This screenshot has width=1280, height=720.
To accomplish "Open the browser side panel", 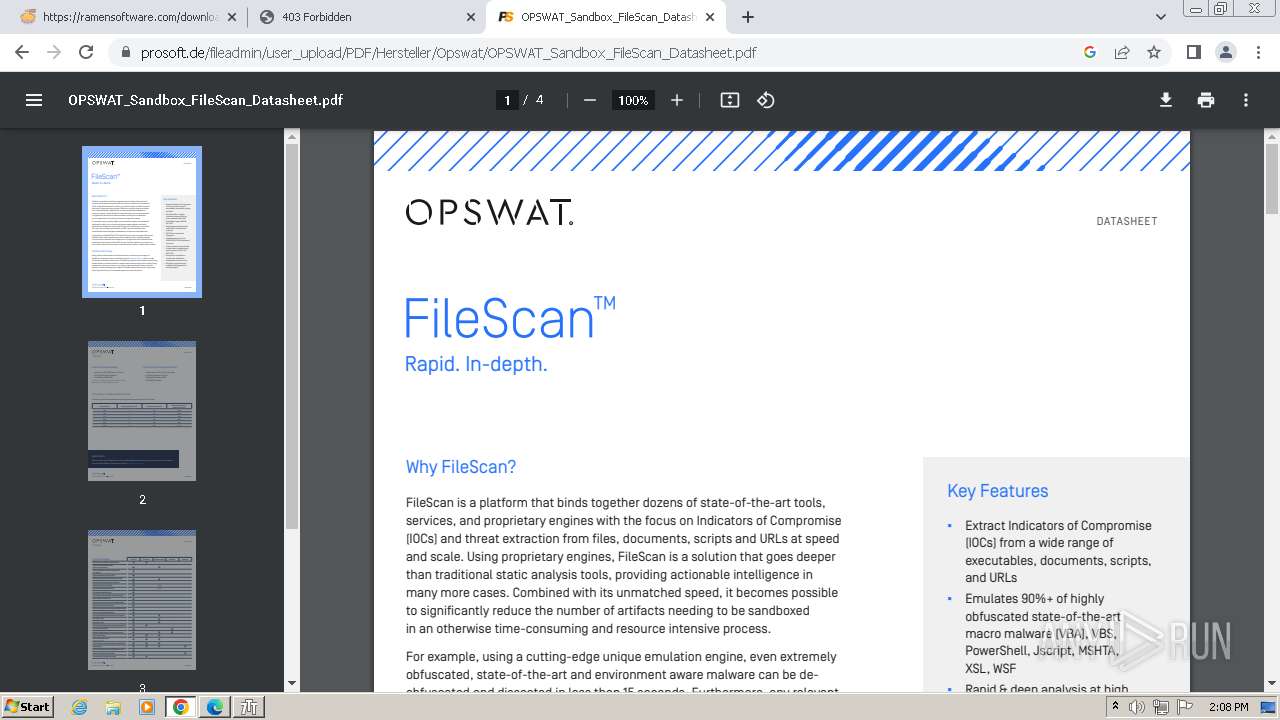I will 1194,52.
